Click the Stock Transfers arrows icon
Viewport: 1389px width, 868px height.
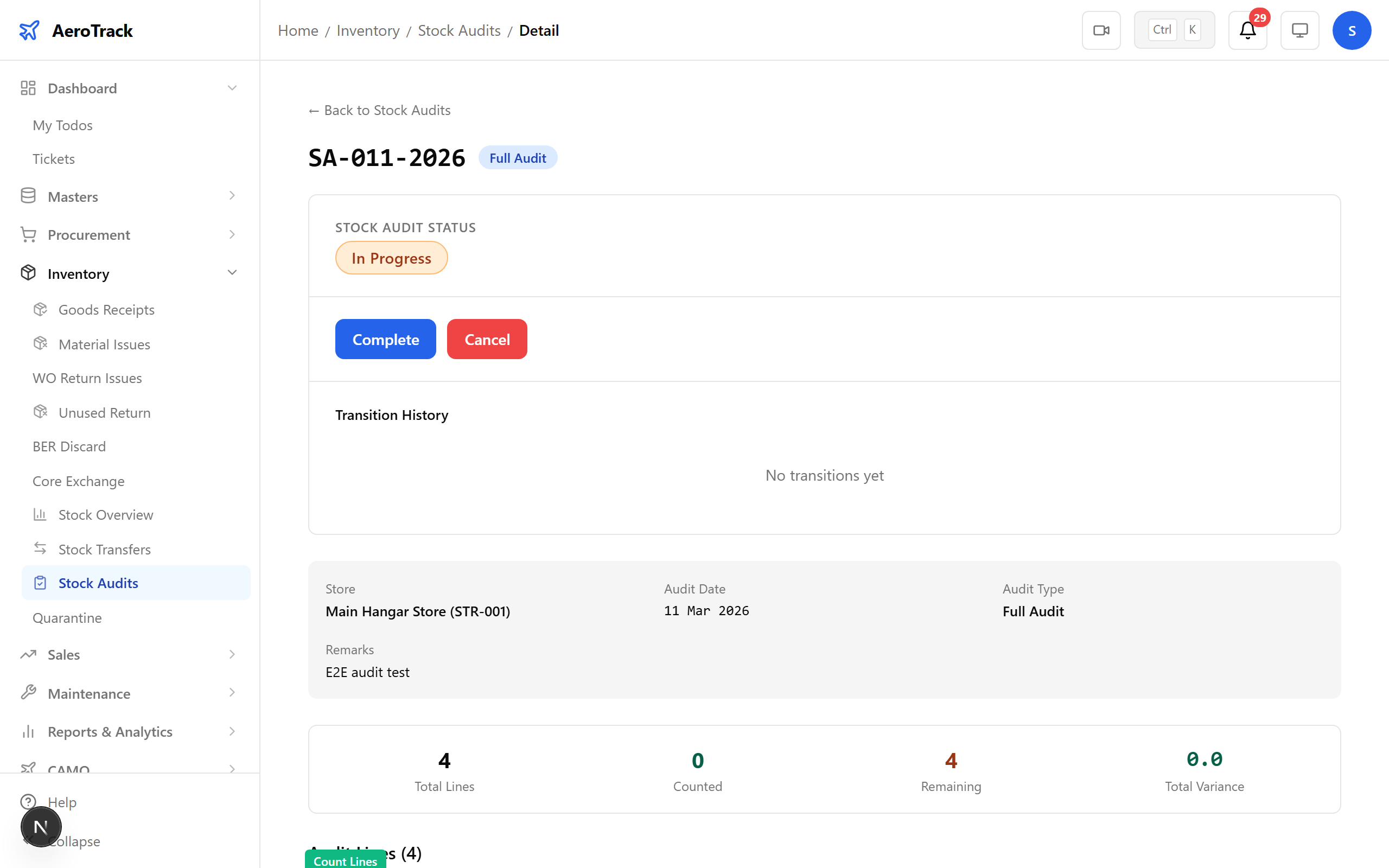pyautogui.click(x=40, y=549)
